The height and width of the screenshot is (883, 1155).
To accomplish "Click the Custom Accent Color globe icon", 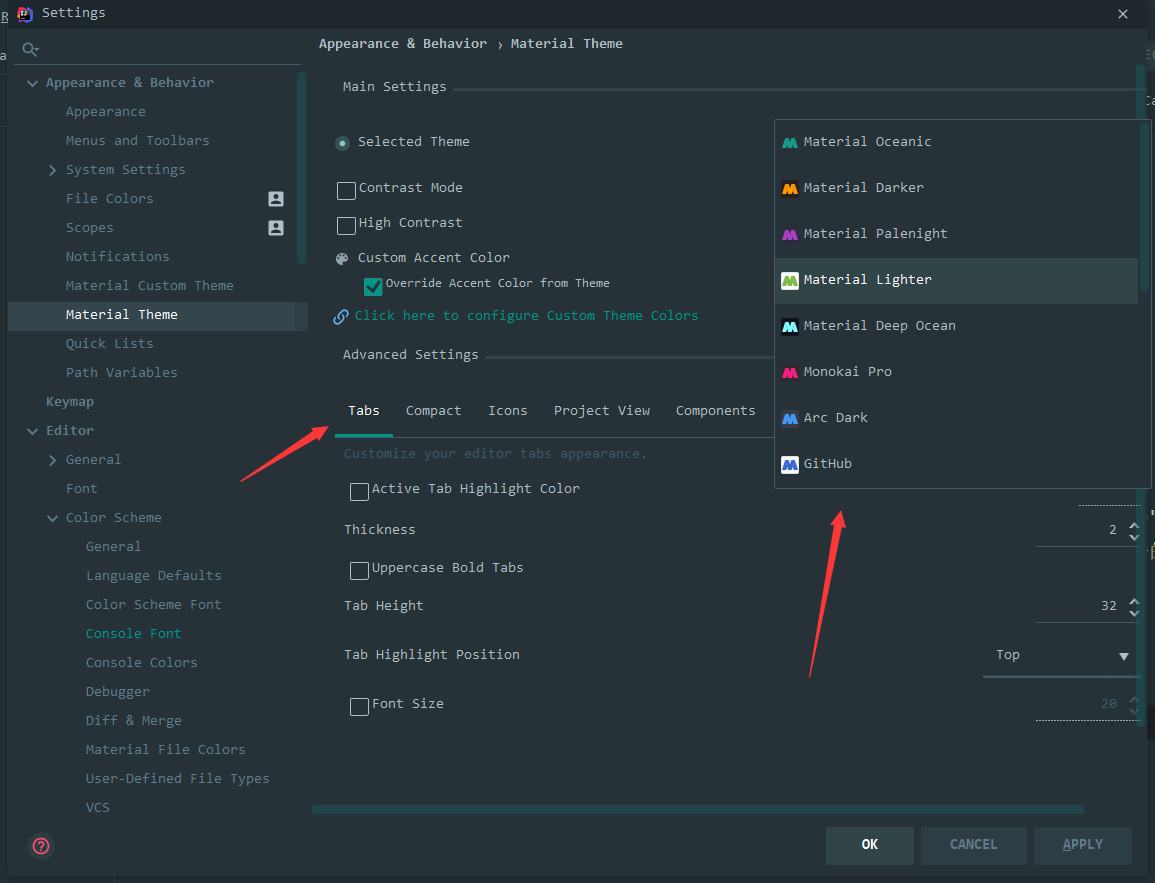I will 341,257.
